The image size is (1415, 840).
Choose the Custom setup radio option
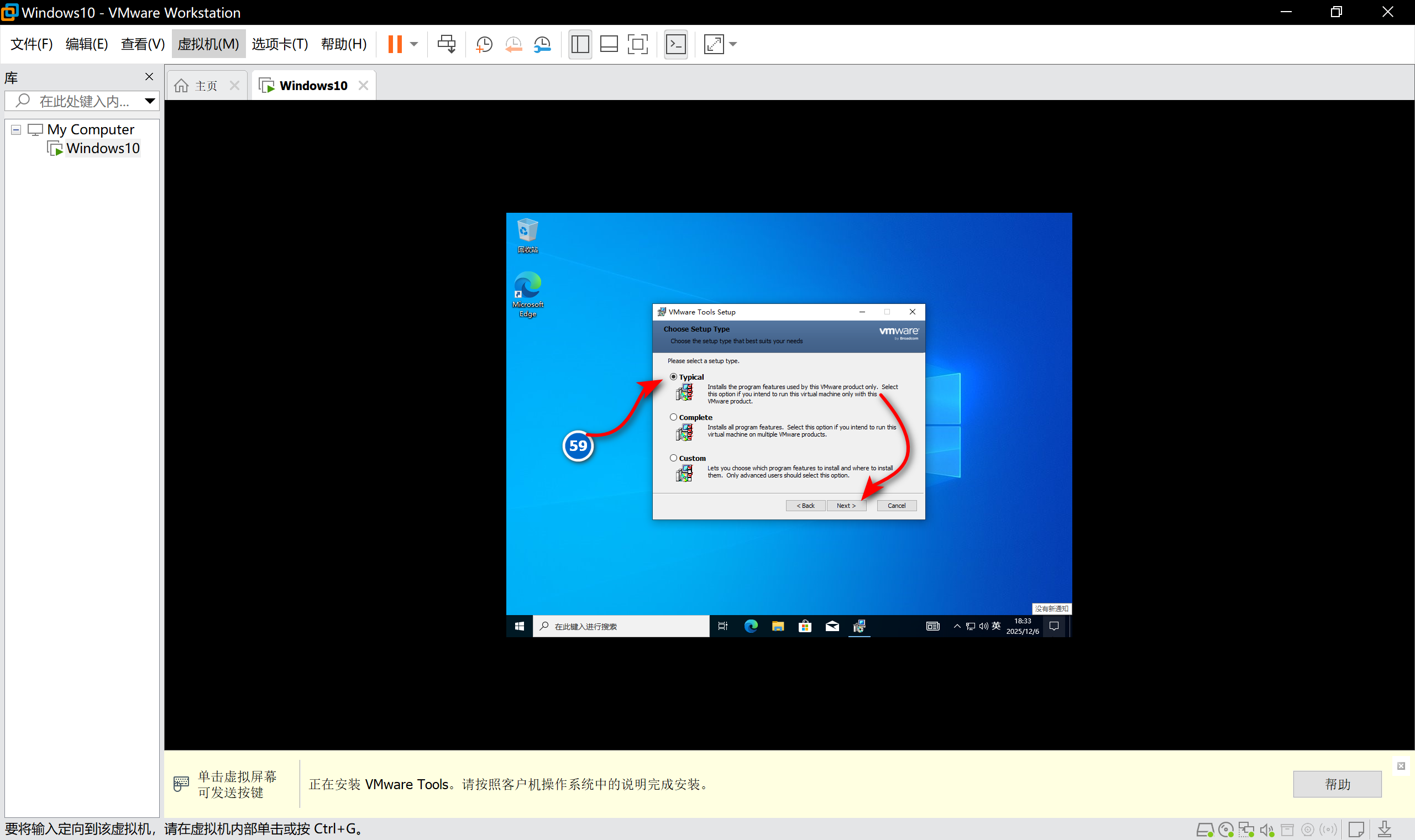(x=674, y=458)
